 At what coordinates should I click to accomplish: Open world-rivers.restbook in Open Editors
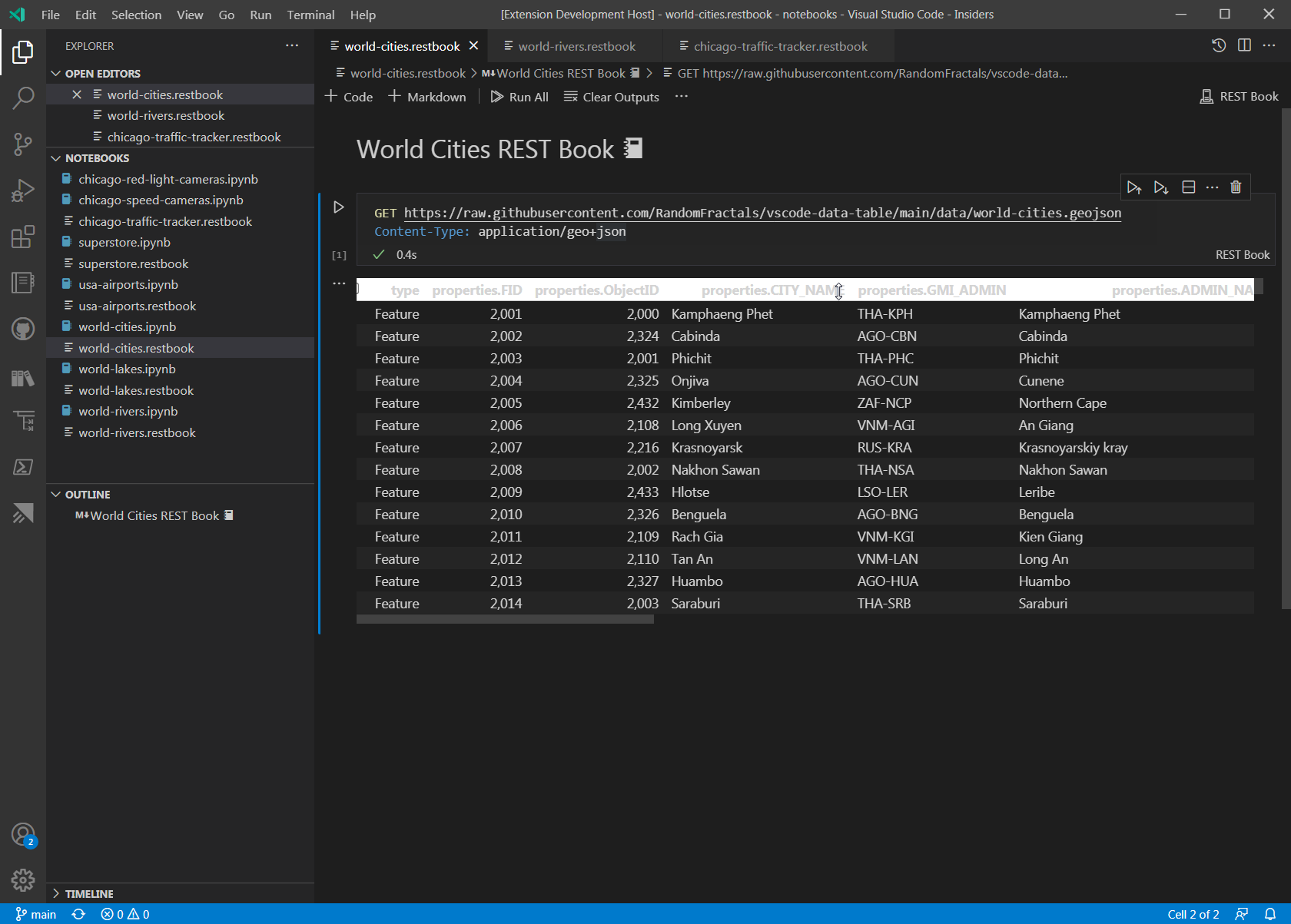166,115
